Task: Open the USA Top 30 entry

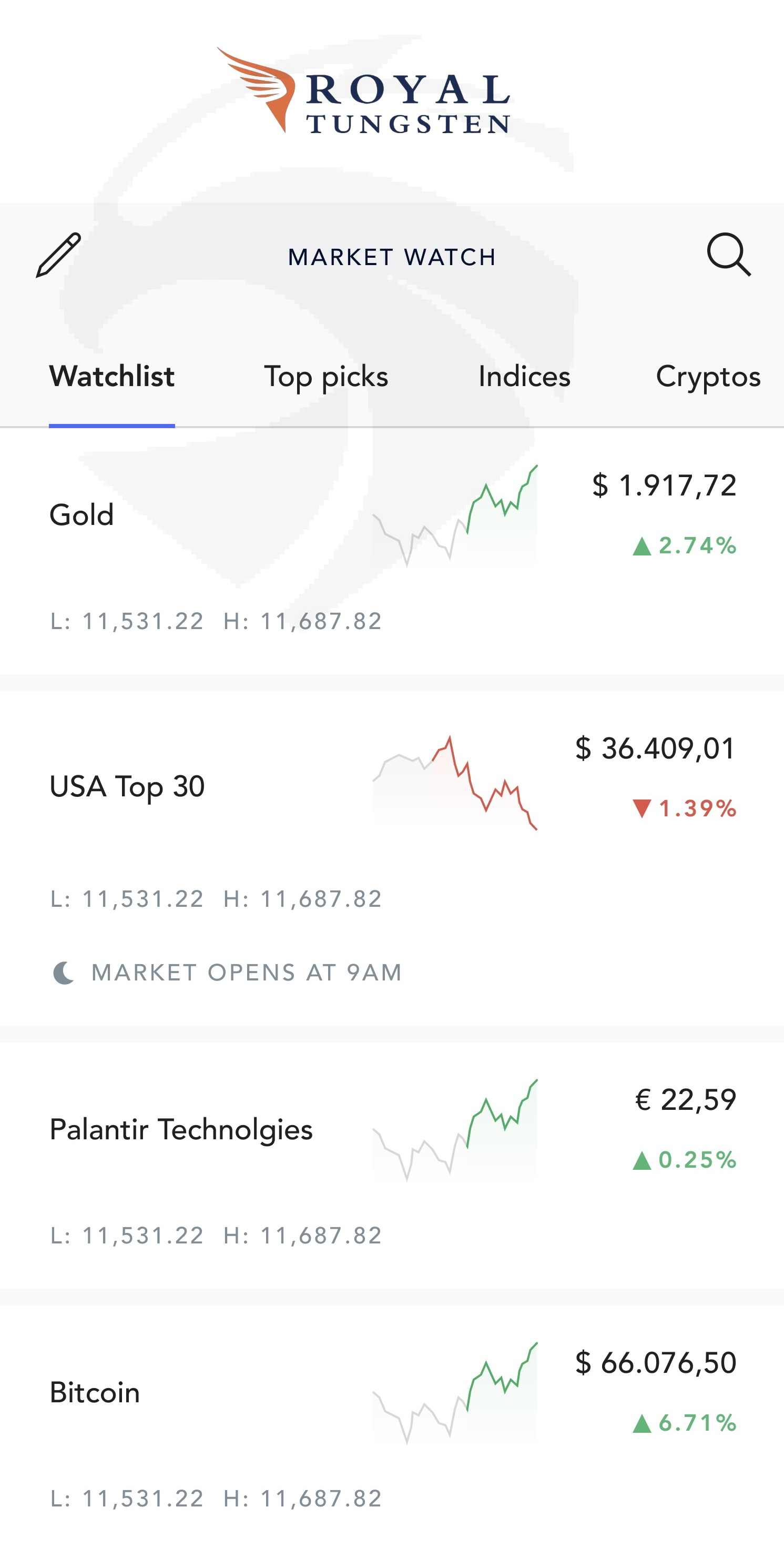Action: (x=127, y=786)
